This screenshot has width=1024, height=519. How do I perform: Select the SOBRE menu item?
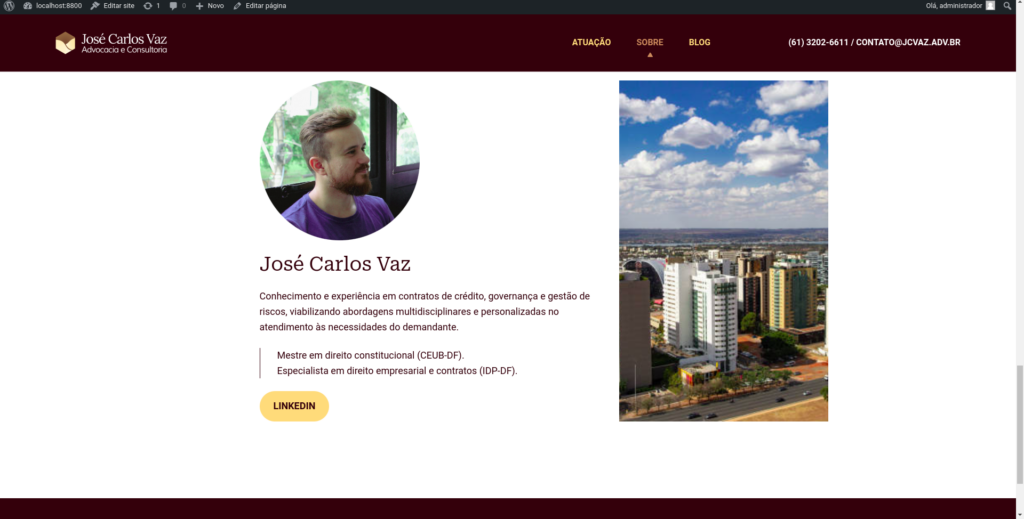[x=649, y=42]
